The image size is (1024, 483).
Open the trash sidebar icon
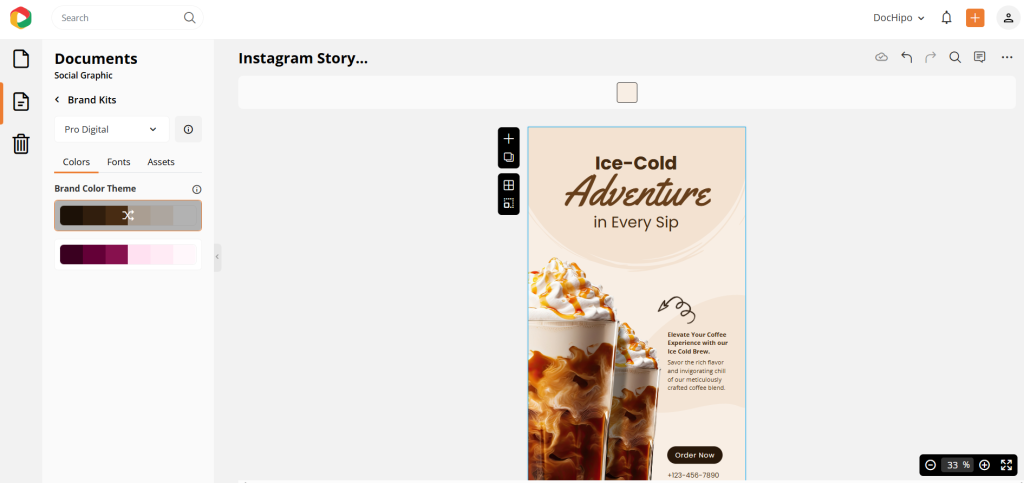coord(21,144)
